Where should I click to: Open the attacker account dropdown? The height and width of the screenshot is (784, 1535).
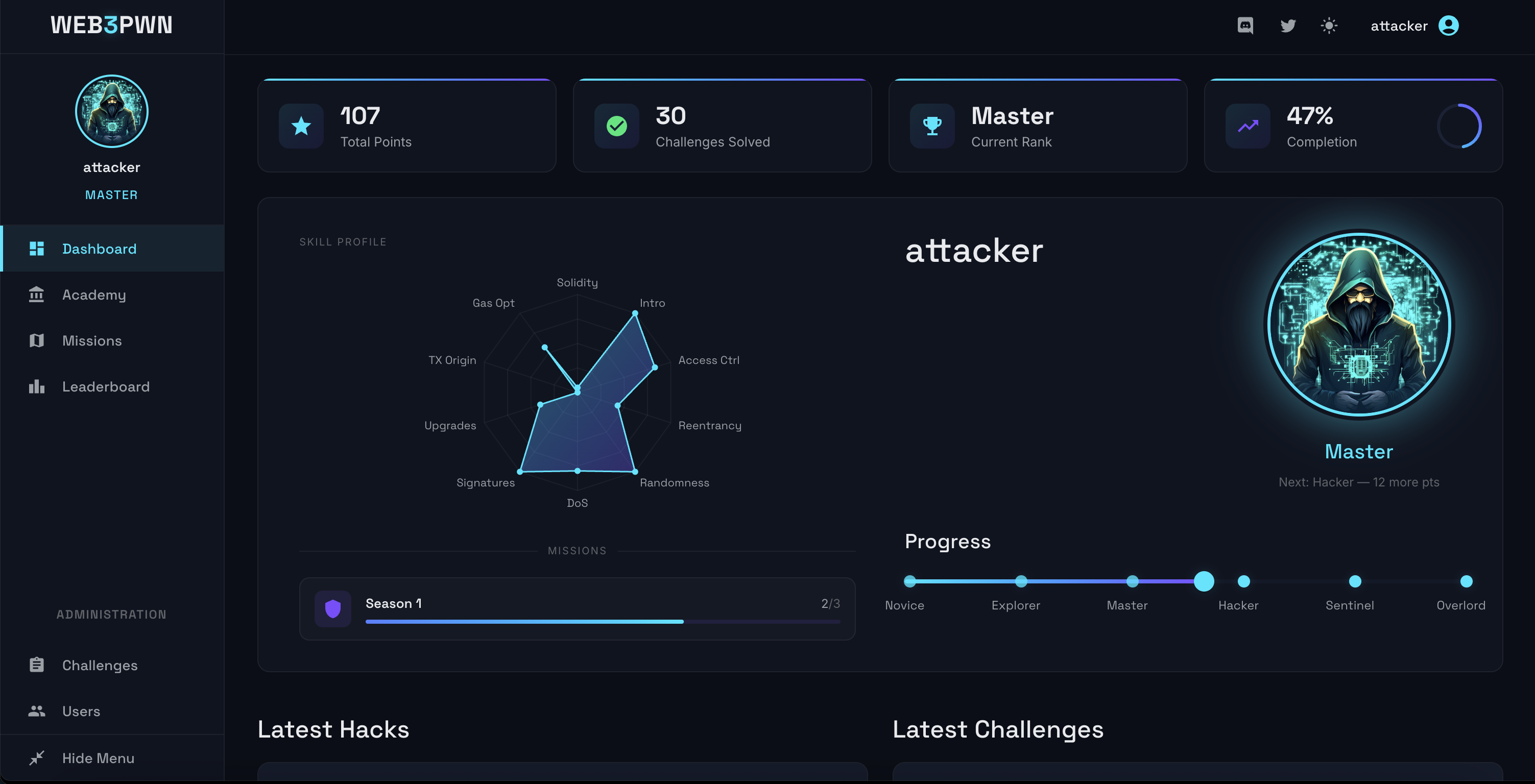point(1449,25)
